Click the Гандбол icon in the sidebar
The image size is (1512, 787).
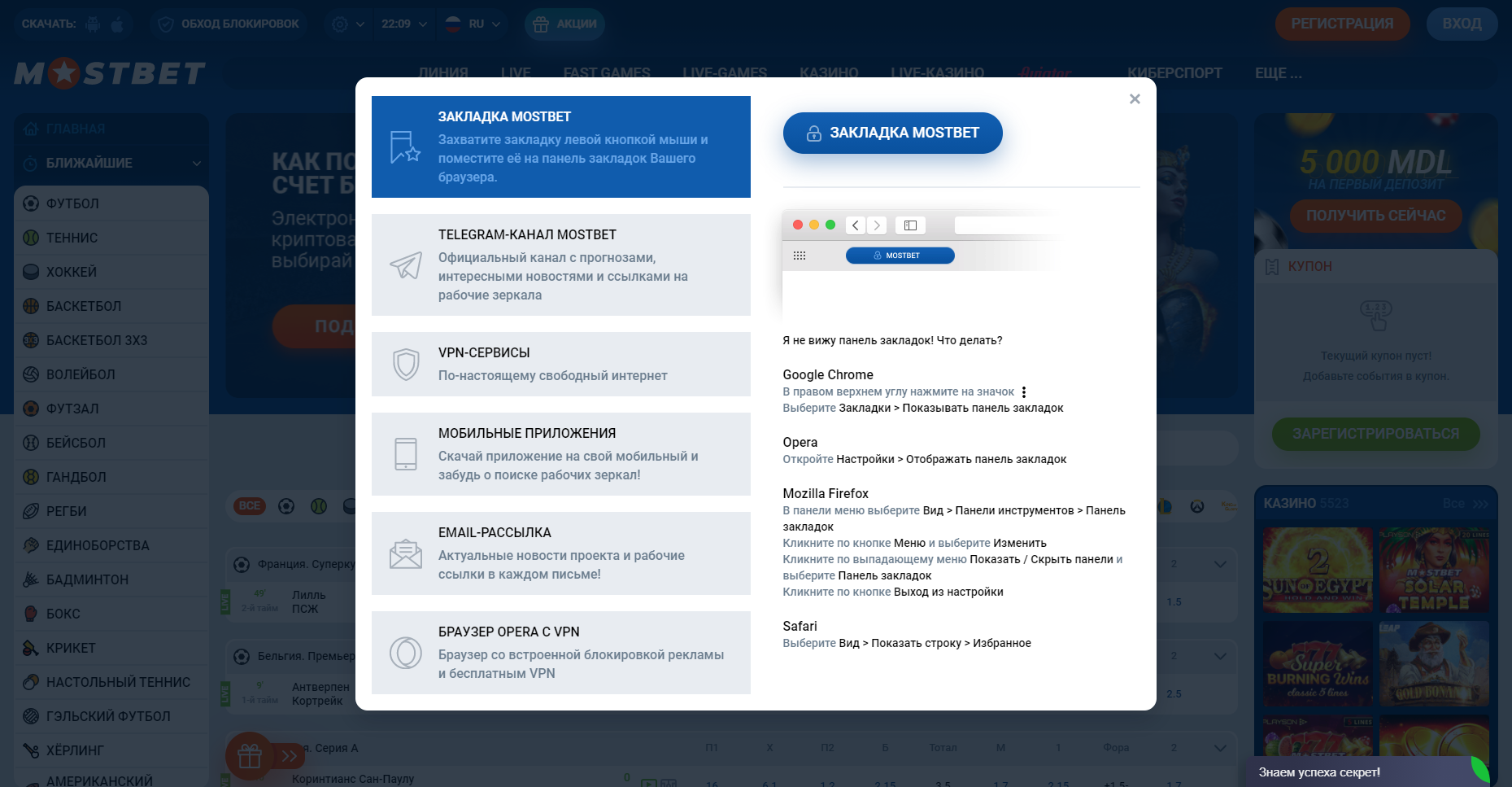point(31,477)
